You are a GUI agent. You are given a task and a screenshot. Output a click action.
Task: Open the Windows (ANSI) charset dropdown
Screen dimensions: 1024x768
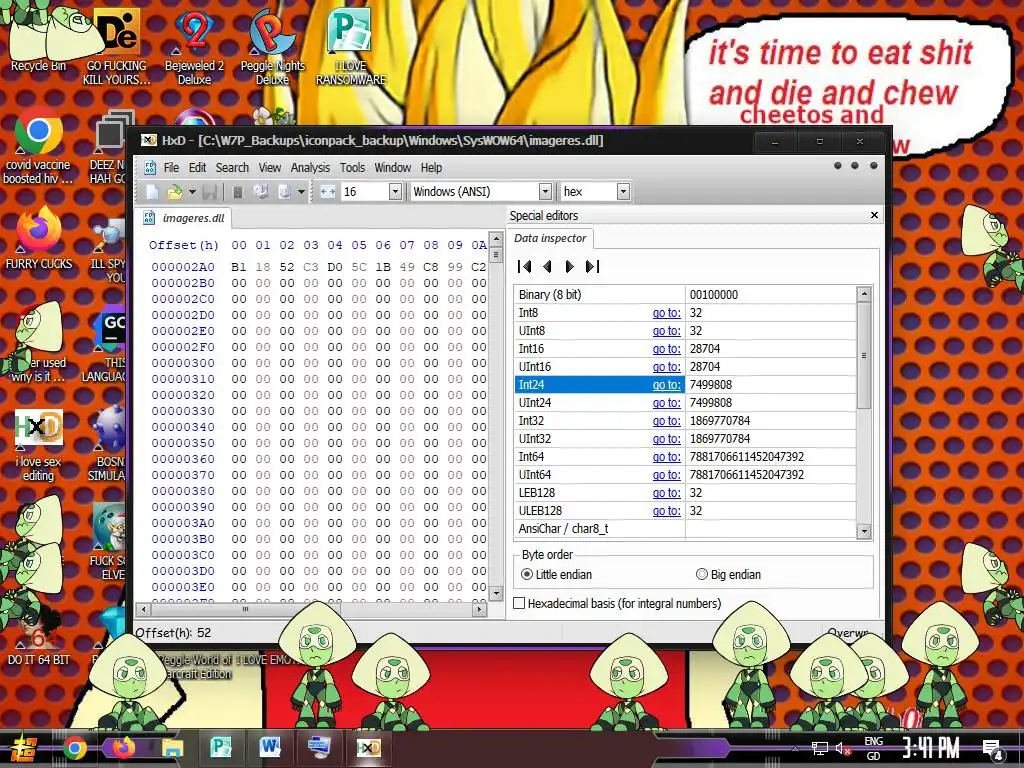coord(545,191)
